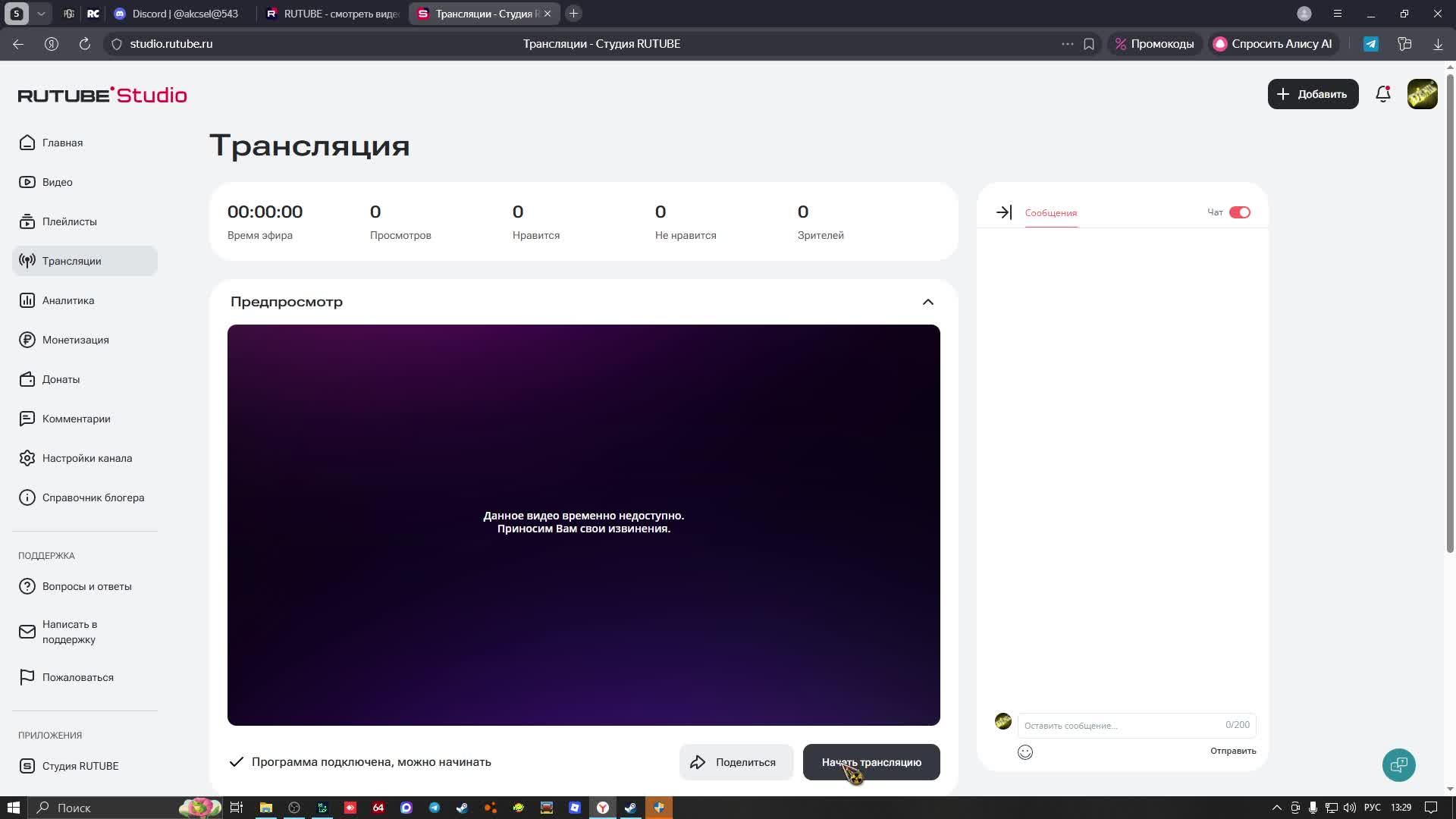
Task: Click the Поделиться button
Action: pos(736,762)
